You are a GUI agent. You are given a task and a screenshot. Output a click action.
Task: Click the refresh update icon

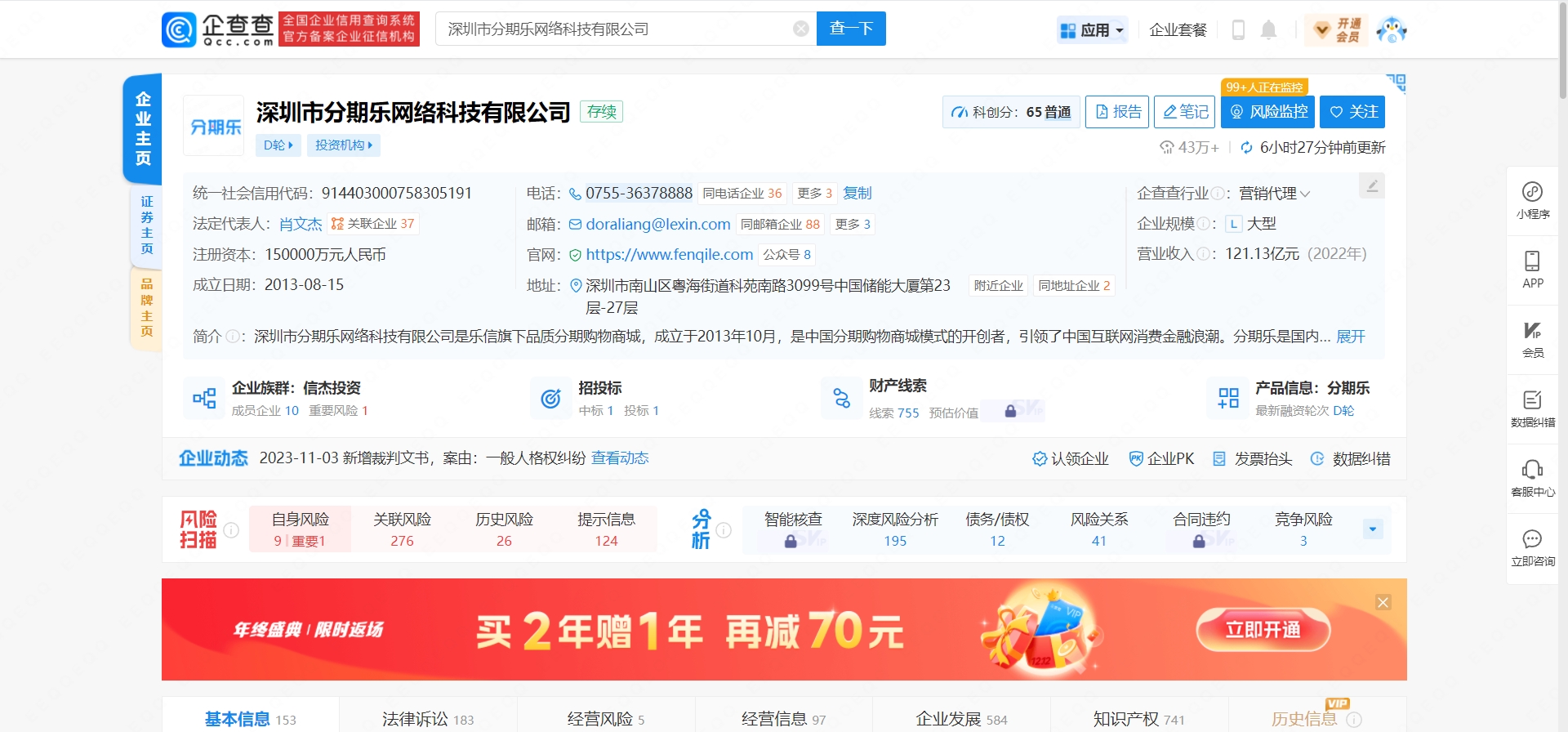pyautogui.click(x=1246, y=148)
